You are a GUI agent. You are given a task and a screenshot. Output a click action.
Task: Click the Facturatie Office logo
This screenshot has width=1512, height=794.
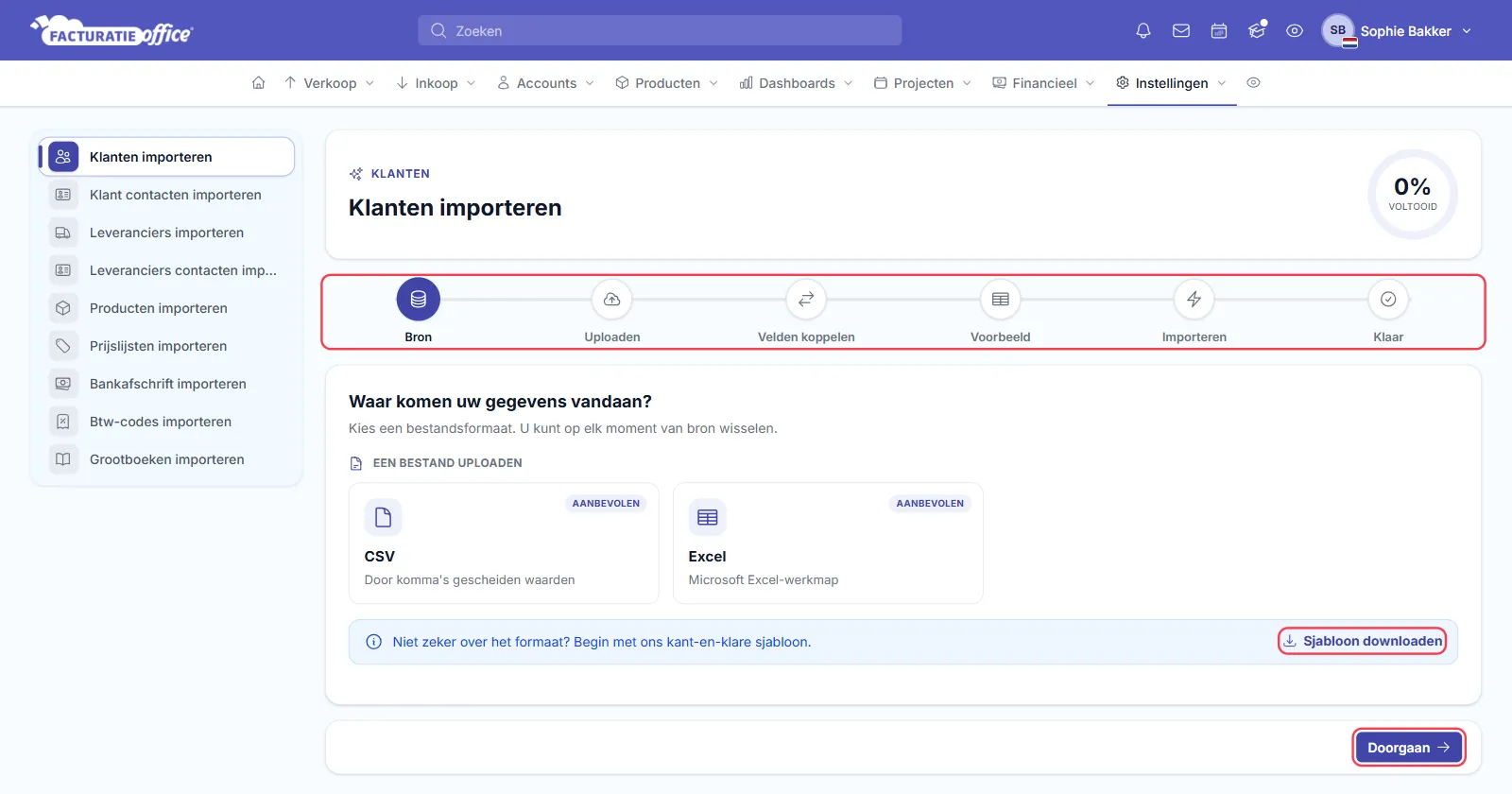112,31
